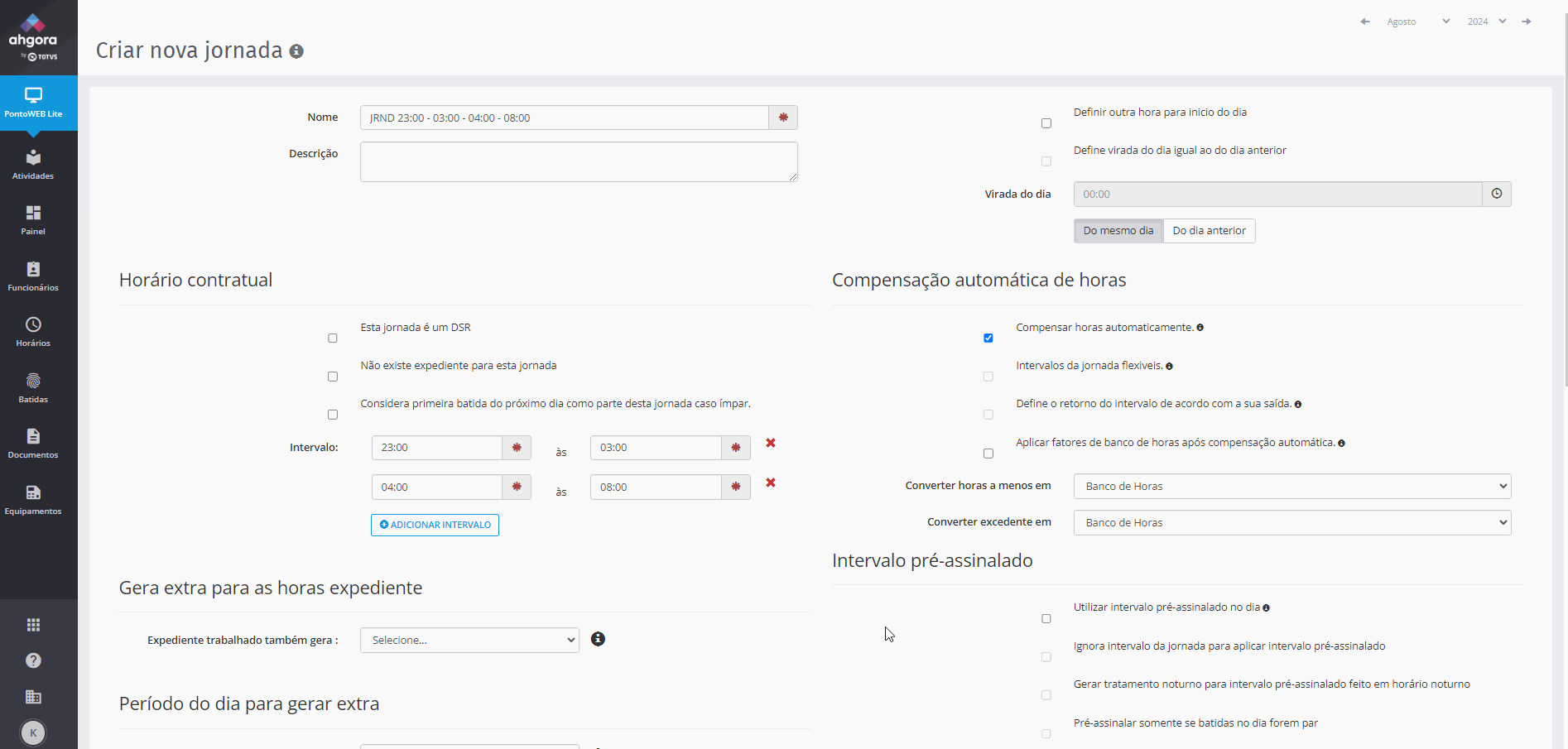Open PontoWEB Lite in sidebar

(33, 103)
